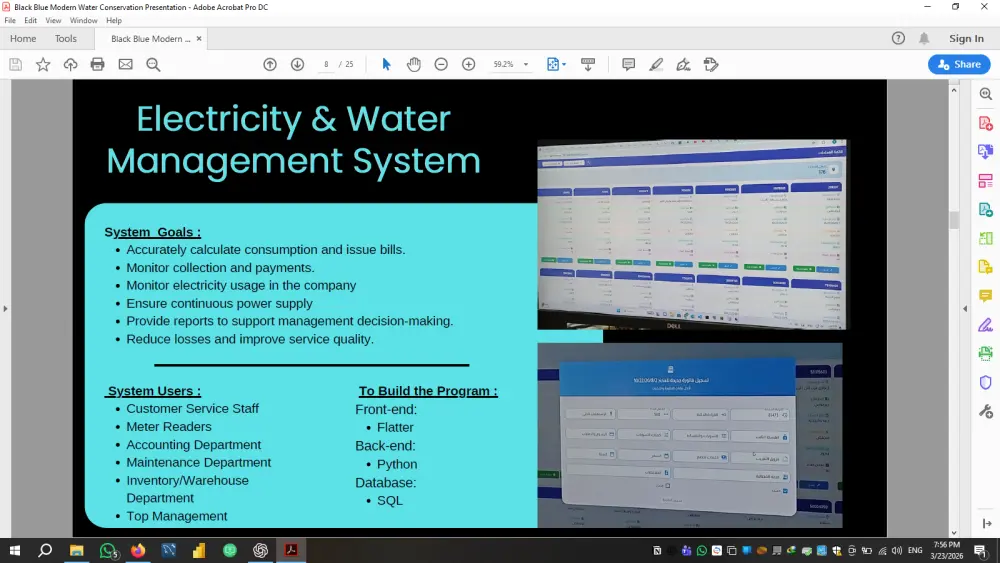Send file by email envelope icon
Image resolution: width=1000 pixels, height=563 pixels.
click(126, 64)
